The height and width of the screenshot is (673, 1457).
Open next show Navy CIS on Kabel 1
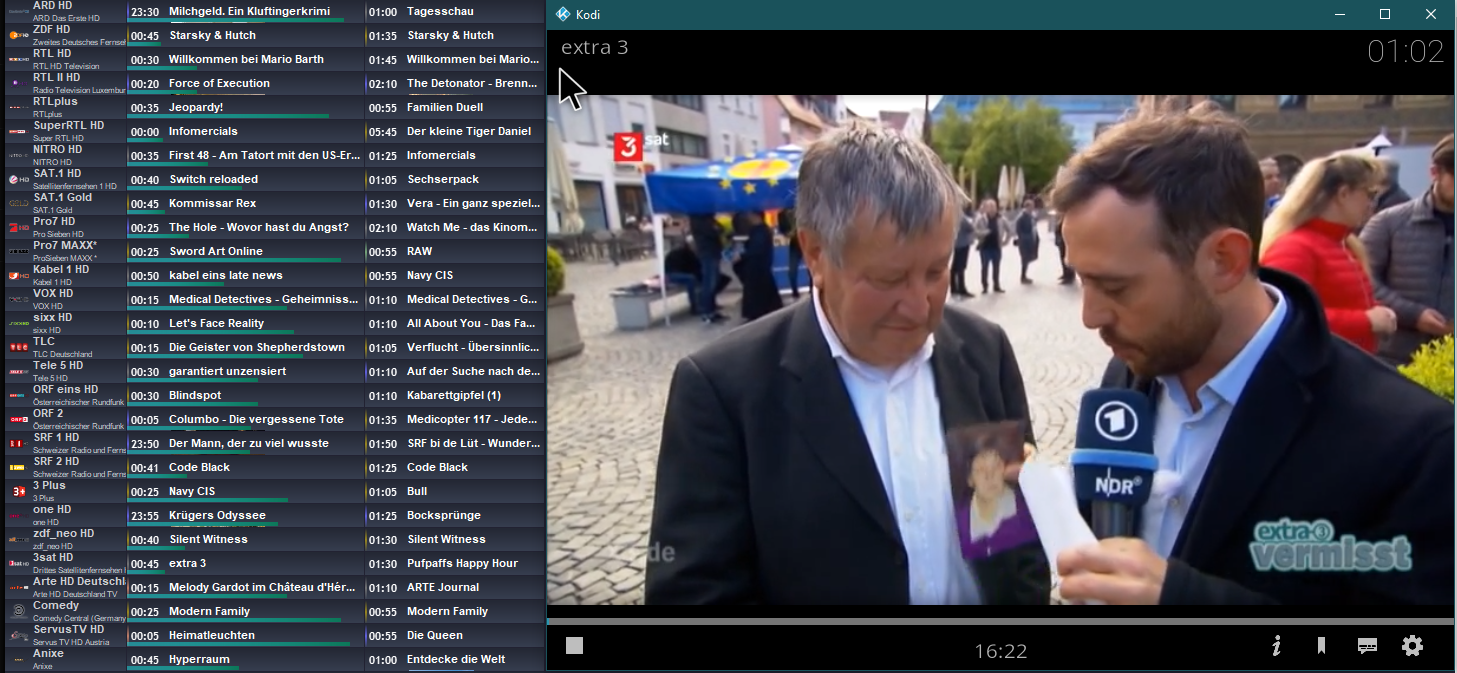coord(430,275)
